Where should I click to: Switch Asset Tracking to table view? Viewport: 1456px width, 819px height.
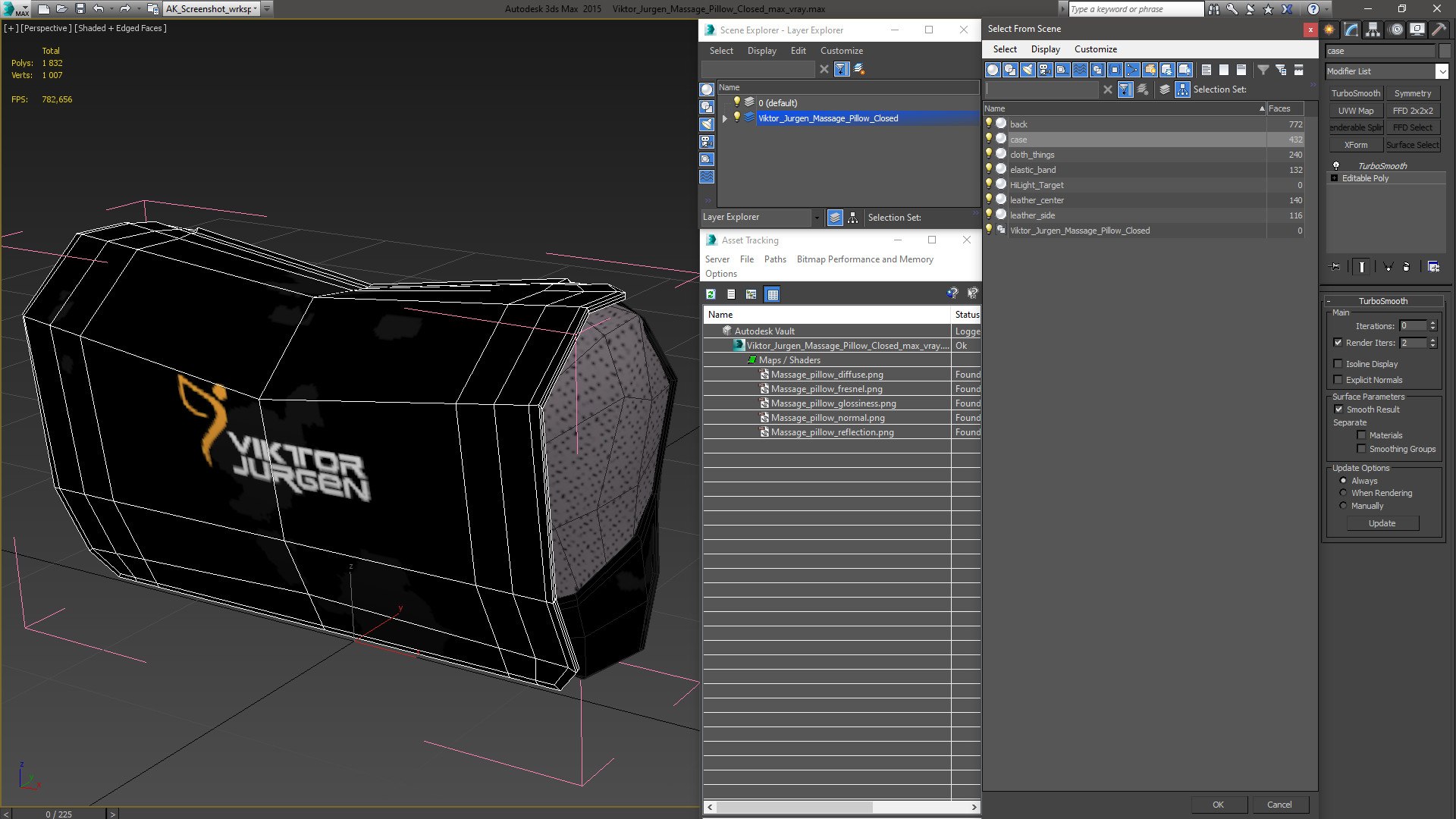(772, 294)
